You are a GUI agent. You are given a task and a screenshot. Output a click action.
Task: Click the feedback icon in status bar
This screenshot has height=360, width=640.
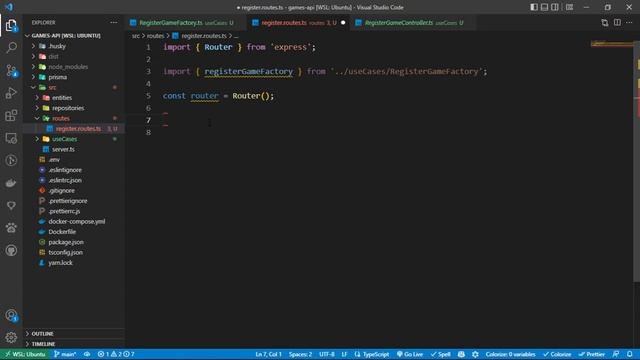pyautogui.click(x=616, y=354)
